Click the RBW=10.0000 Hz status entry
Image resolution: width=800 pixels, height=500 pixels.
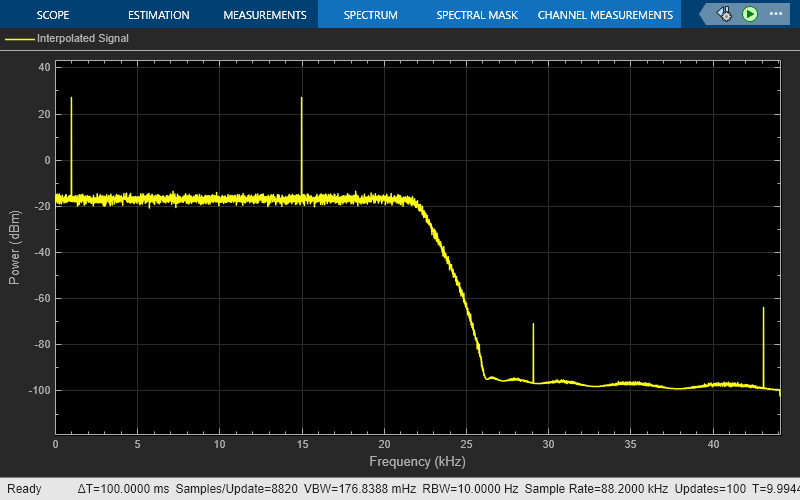pos(470,489)
